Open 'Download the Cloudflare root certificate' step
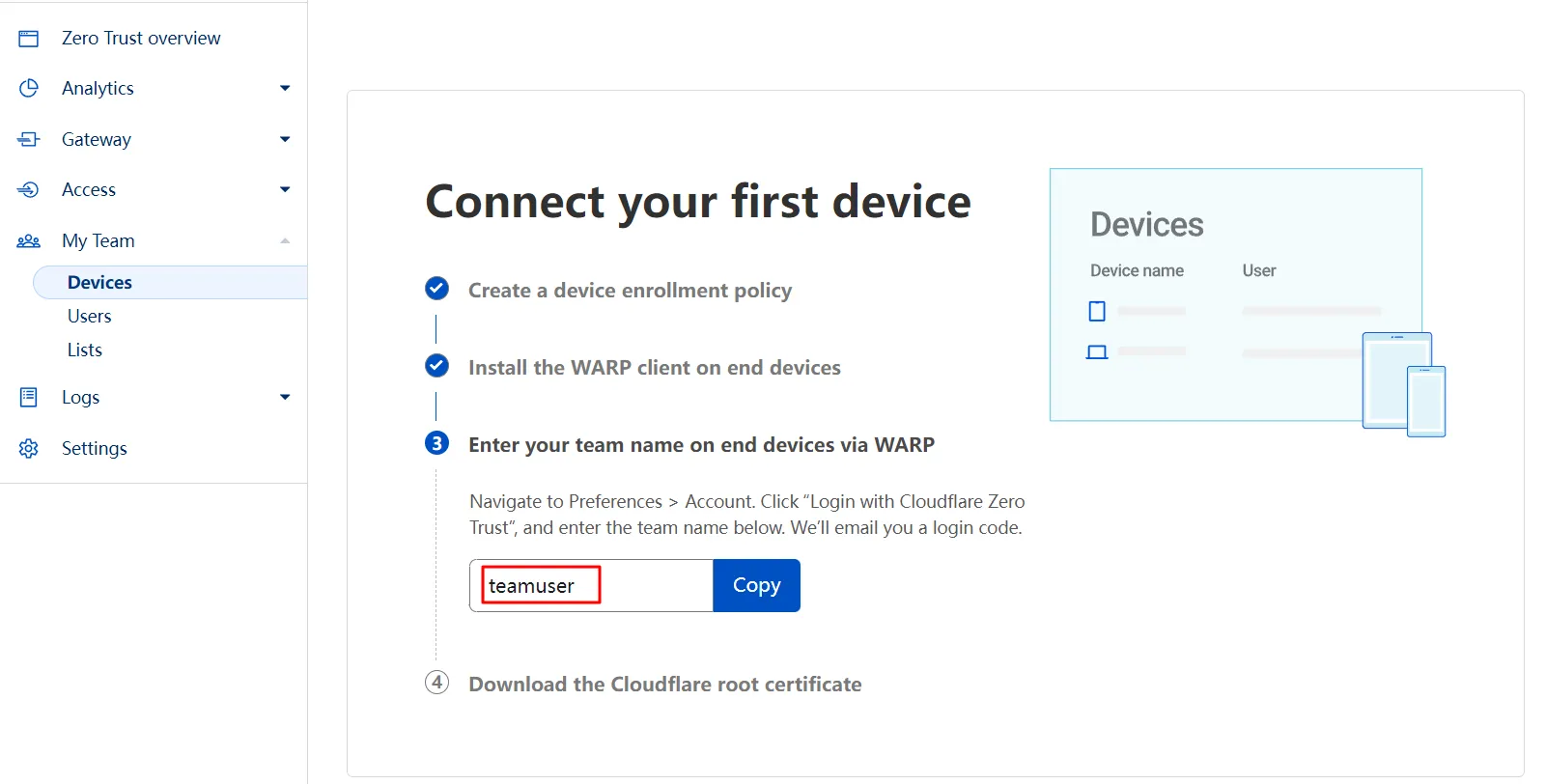 (x=665, y=684)
